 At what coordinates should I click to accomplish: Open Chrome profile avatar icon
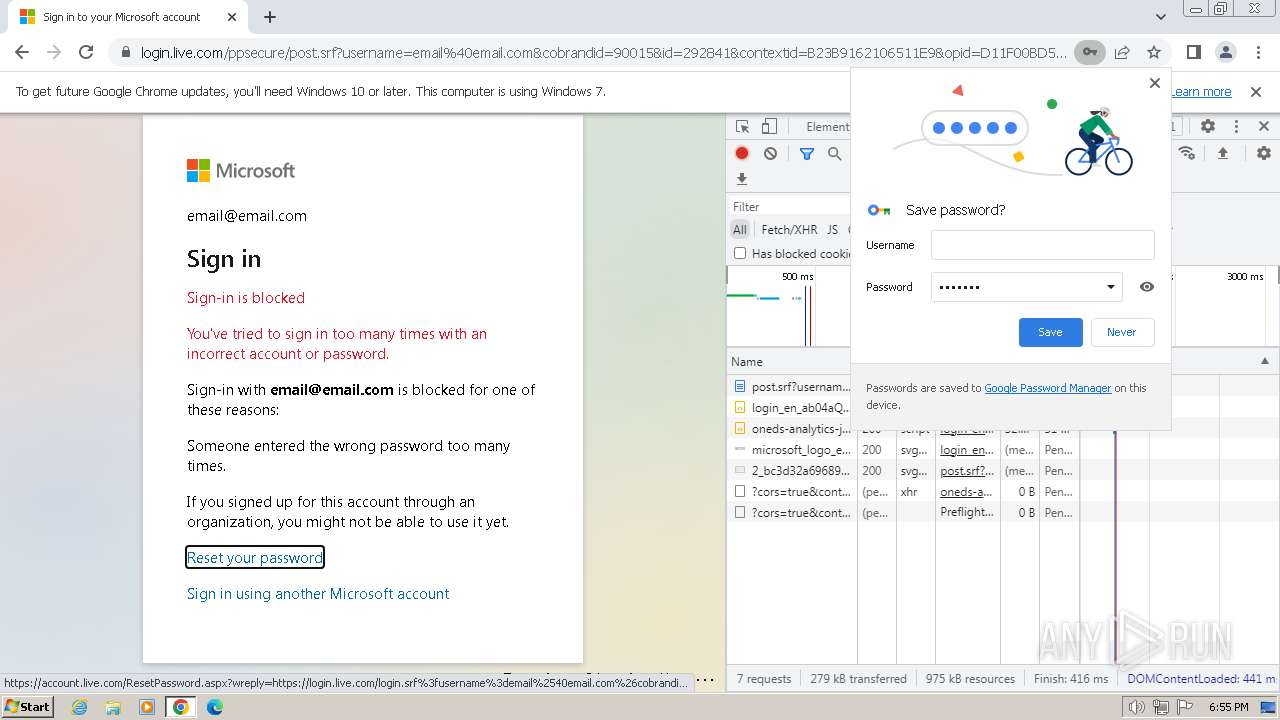[1225, 52]
